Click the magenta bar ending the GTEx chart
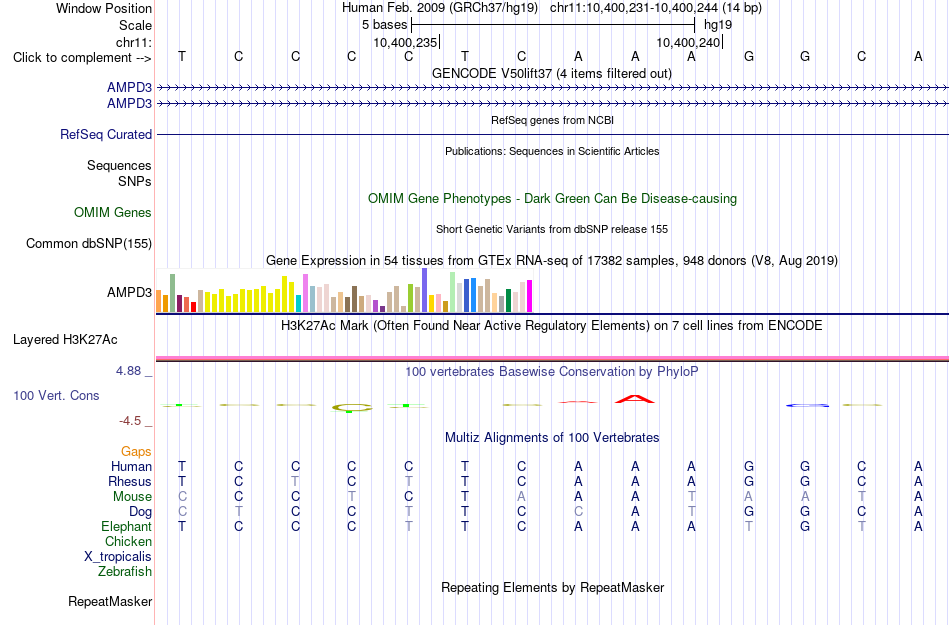 pyautogui.click(x=530, y=296)
